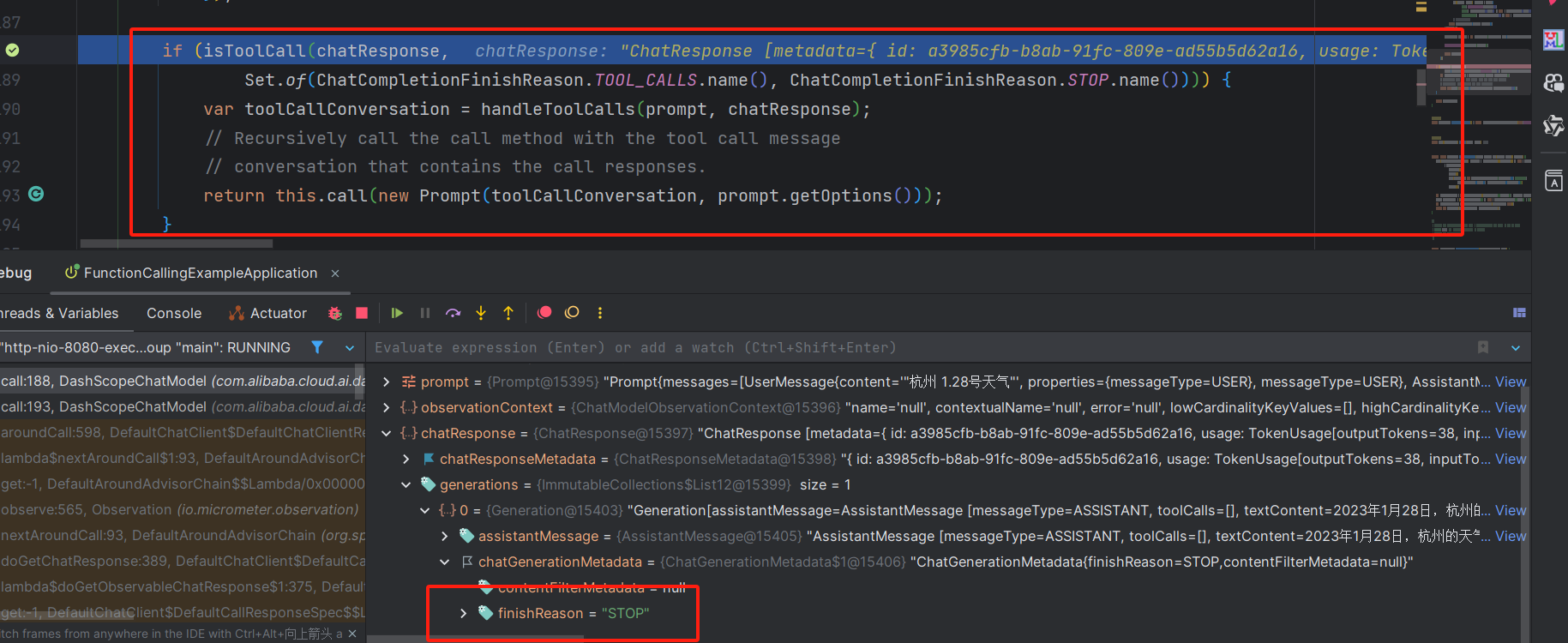Click the inspection warnings stripe icon

(1421, 7)
